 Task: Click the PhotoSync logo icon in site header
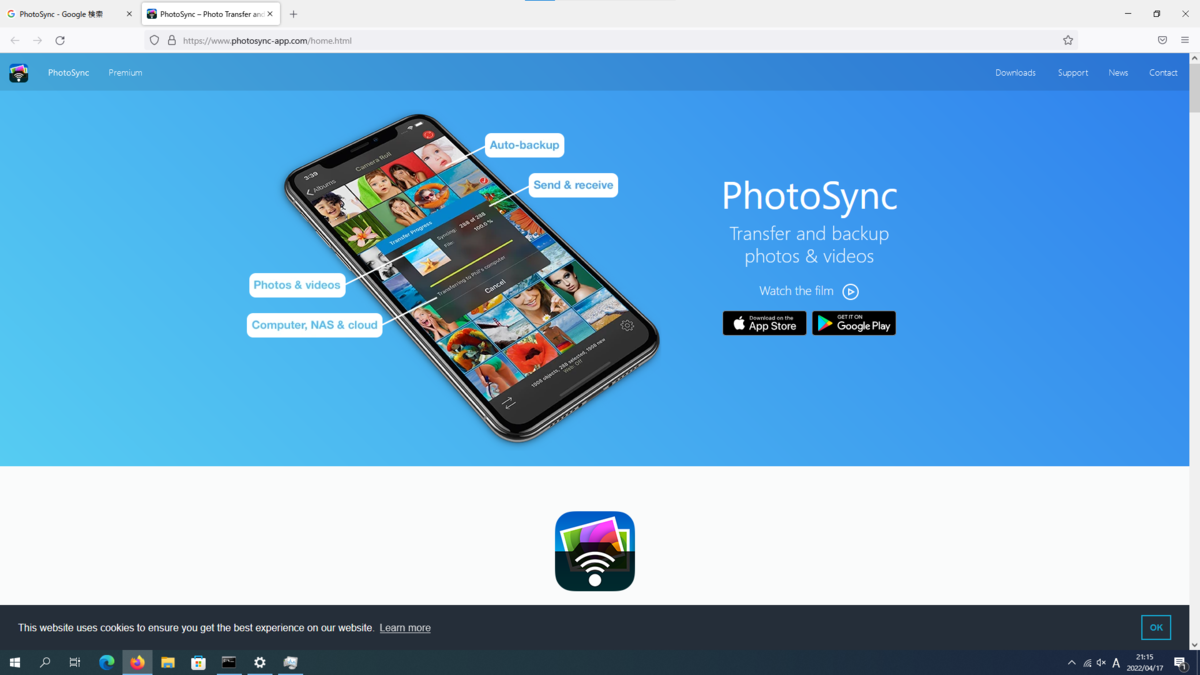point(19,73)
